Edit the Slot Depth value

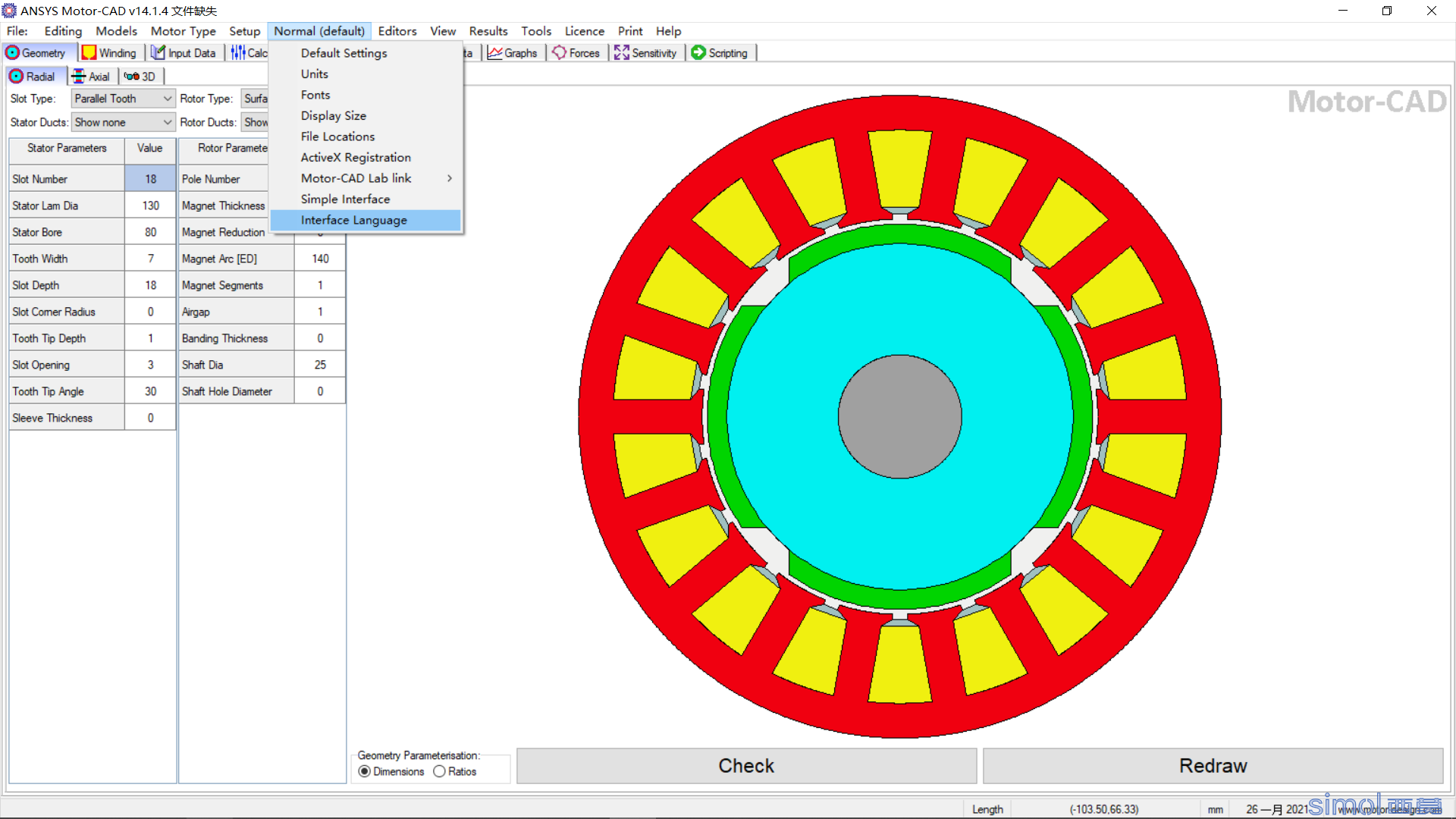click(150, 285)
